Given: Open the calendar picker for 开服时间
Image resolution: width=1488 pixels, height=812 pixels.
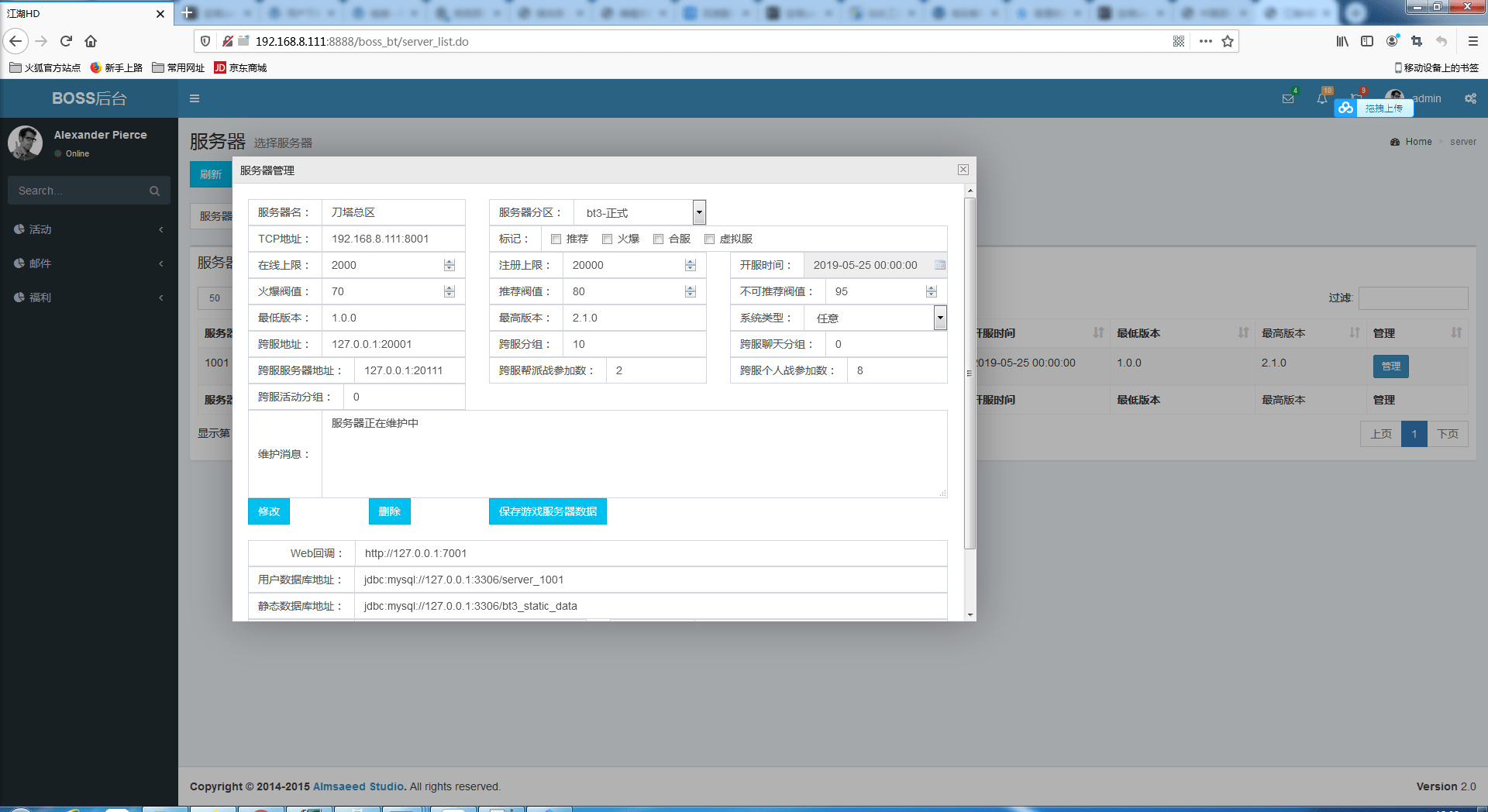Looking at the screenshot, I should click(940, 265).
